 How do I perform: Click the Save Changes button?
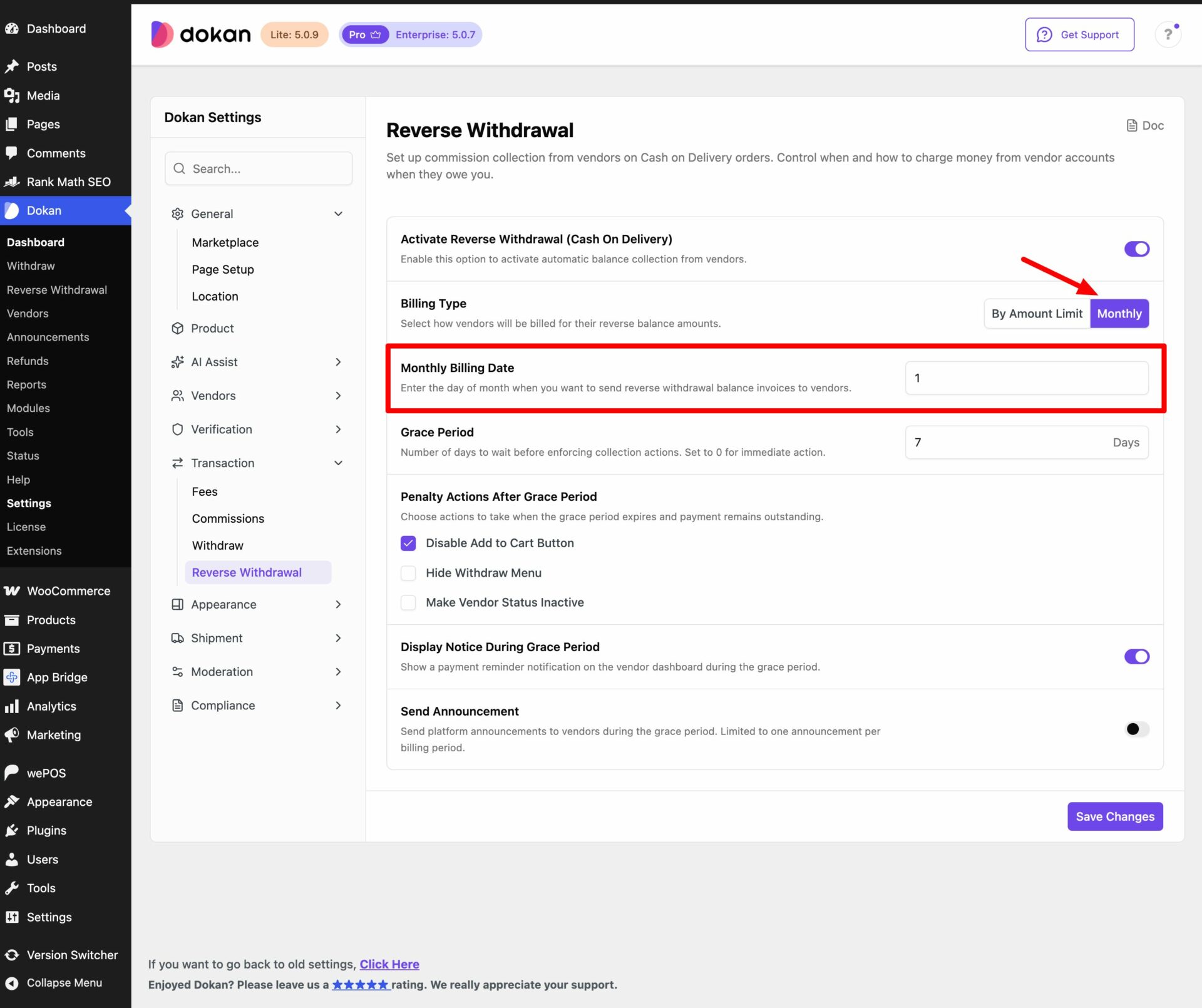pos(1115,816)
